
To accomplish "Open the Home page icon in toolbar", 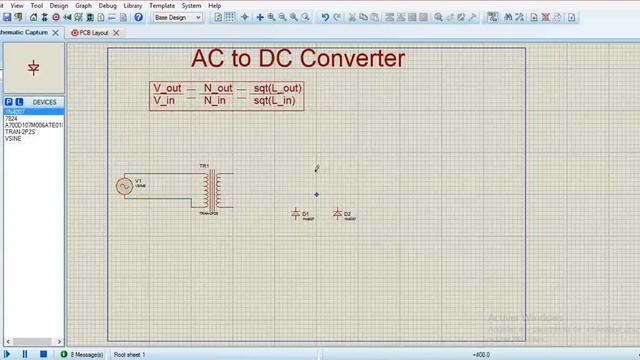I will [33, 17].
